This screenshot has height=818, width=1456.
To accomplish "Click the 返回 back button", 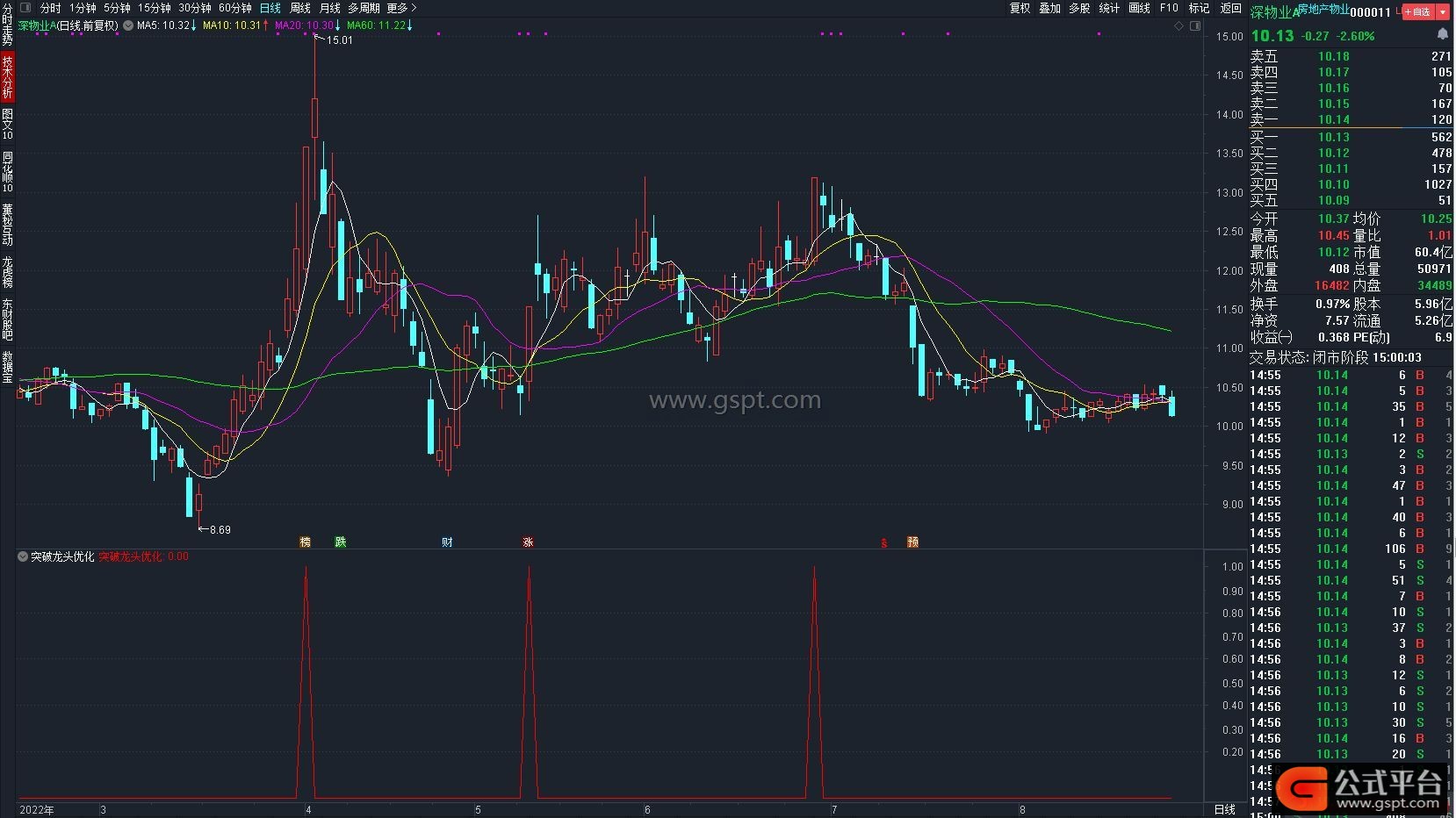I will coord(1230,8).
